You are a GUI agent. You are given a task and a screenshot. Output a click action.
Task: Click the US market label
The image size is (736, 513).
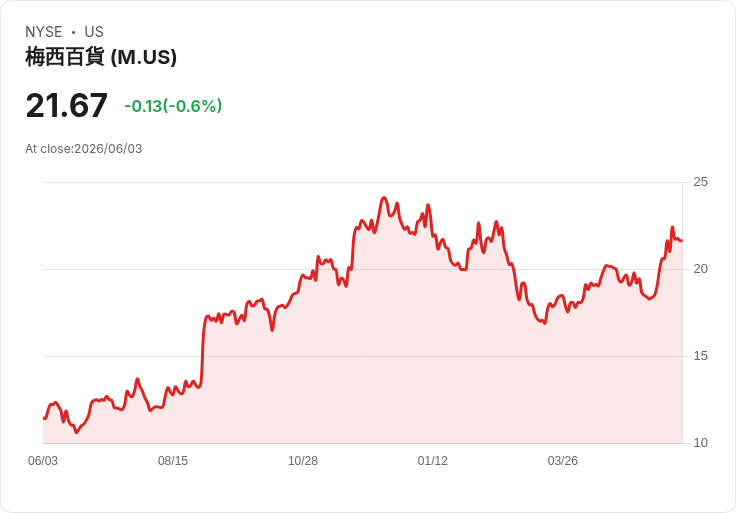click(94, 32)
